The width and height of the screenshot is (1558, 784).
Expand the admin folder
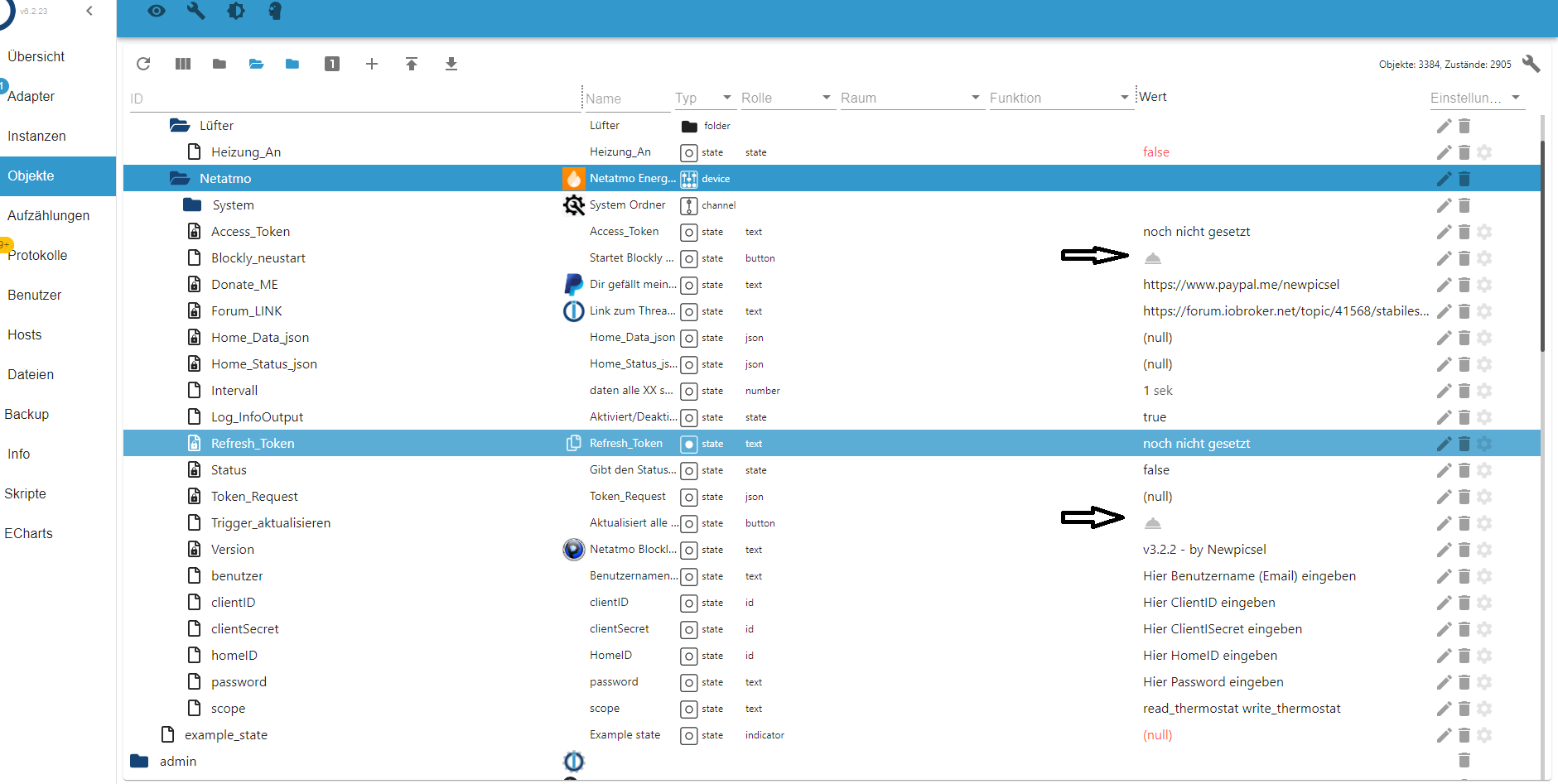(x=139, y=761)
